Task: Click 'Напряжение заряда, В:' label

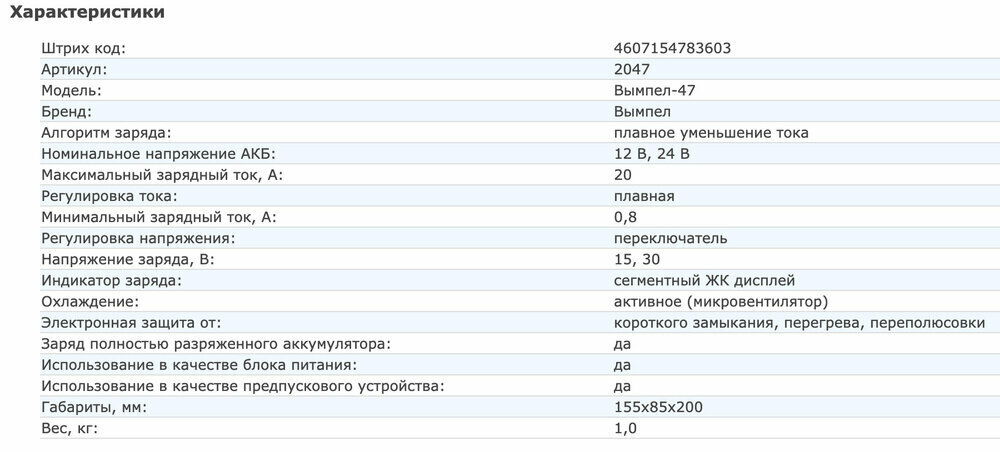Action: (129, 259)
